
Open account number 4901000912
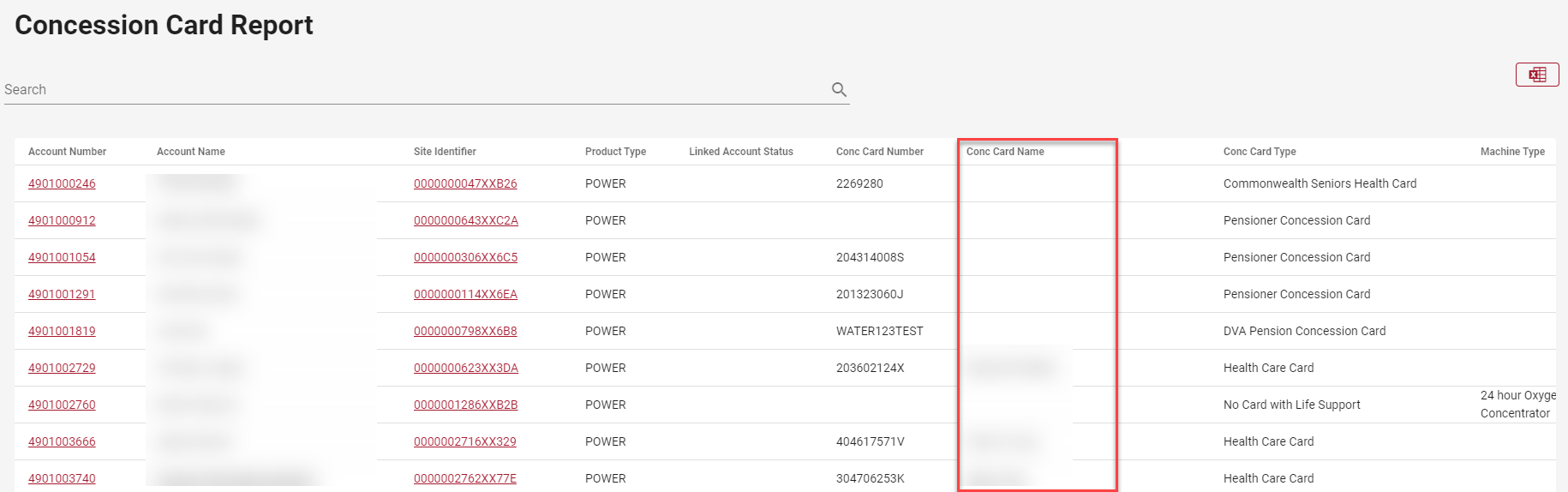click(62, 220)
